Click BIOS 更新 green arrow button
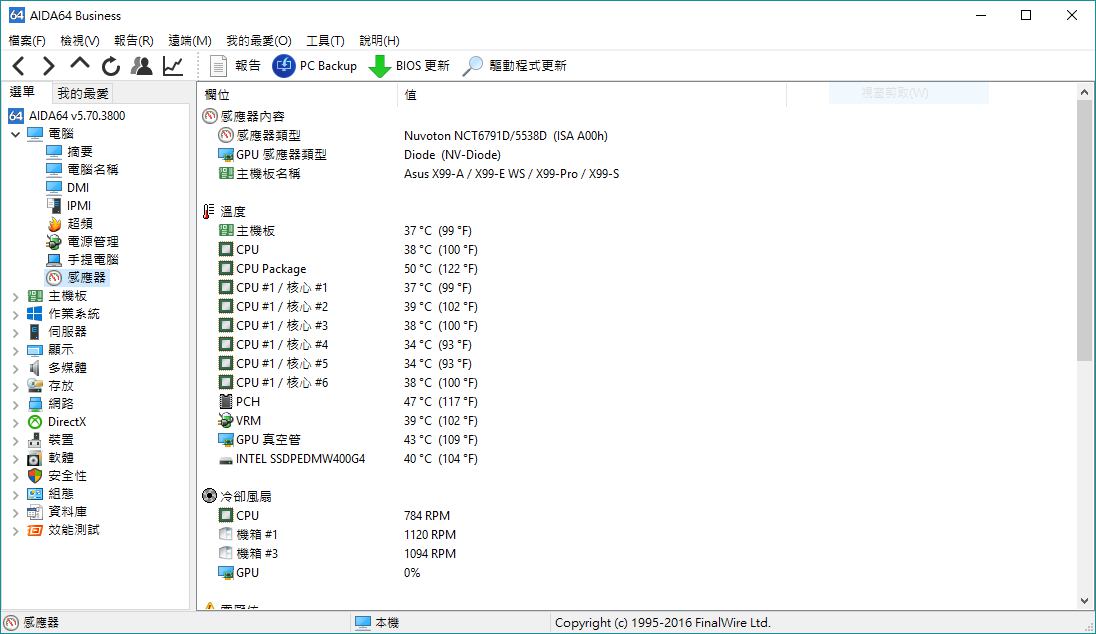This screenshot has width=1096, height=634. pos(409,66)
